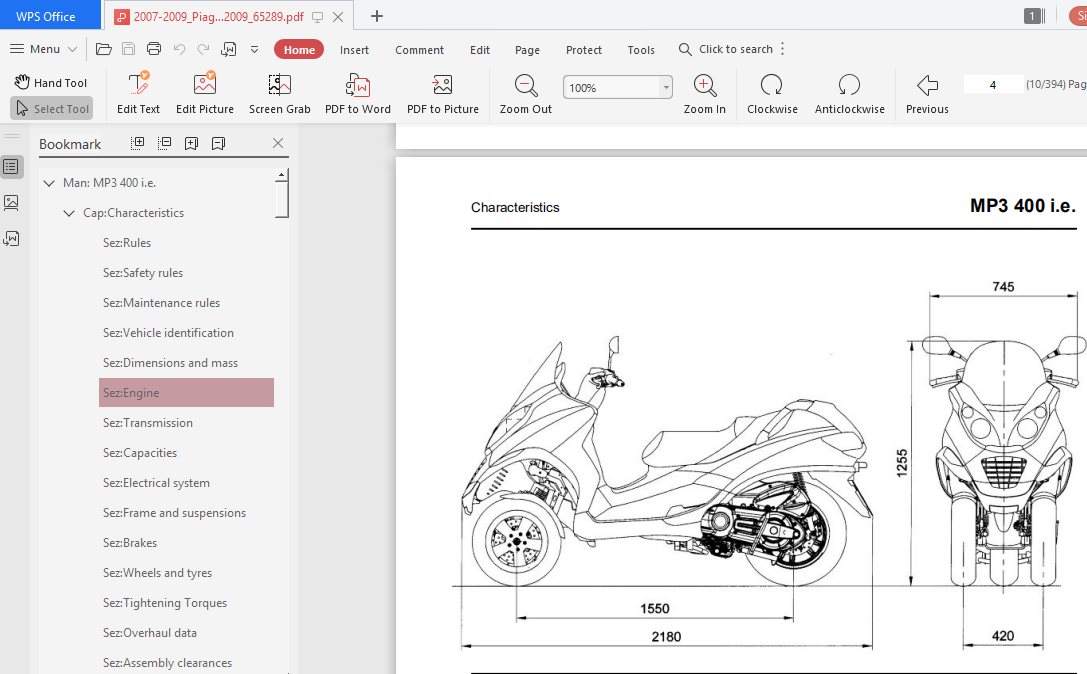The width and height of the screenshot is (1087, 674).
Task: Click the page number field showing 4
Action: point(993,85)
